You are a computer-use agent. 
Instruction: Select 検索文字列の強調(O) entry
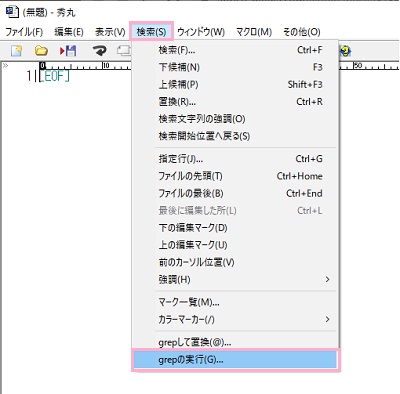point(235,119)
